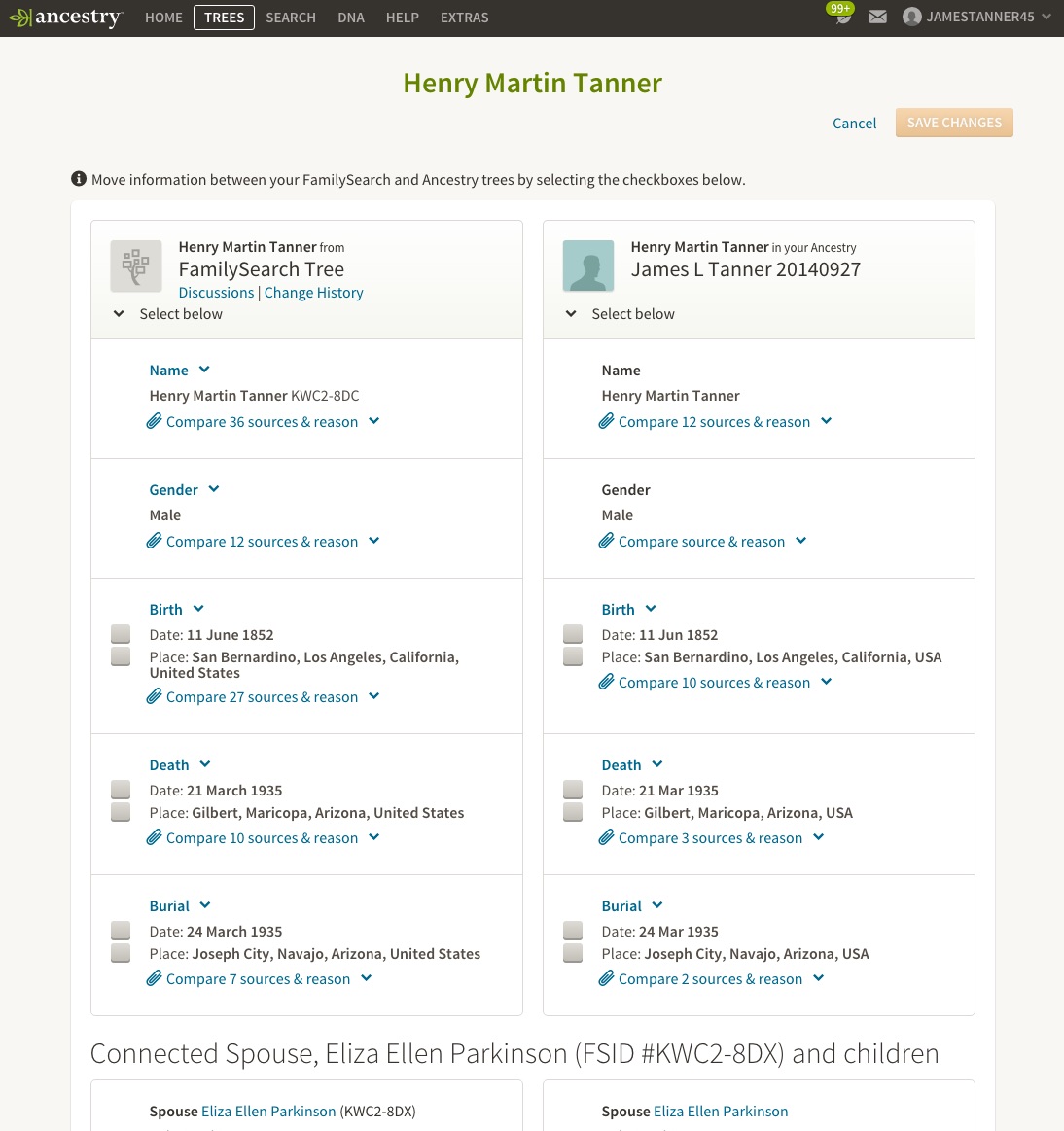Image resolution: width=1064 pixels, height=1131 pixels.
Task: Check the Burial date checkbox on FamilySearch side
Action: pyautogui.click(x=120, y=930)
